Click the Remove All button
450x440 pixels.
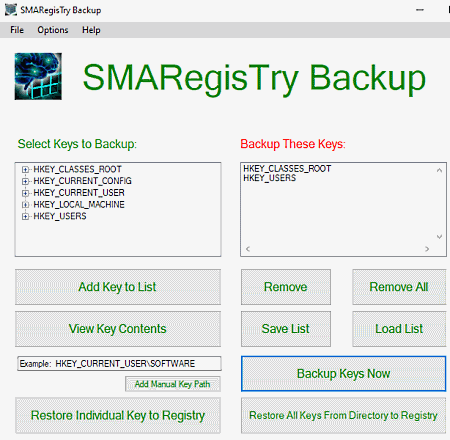(x=399, y=287)
